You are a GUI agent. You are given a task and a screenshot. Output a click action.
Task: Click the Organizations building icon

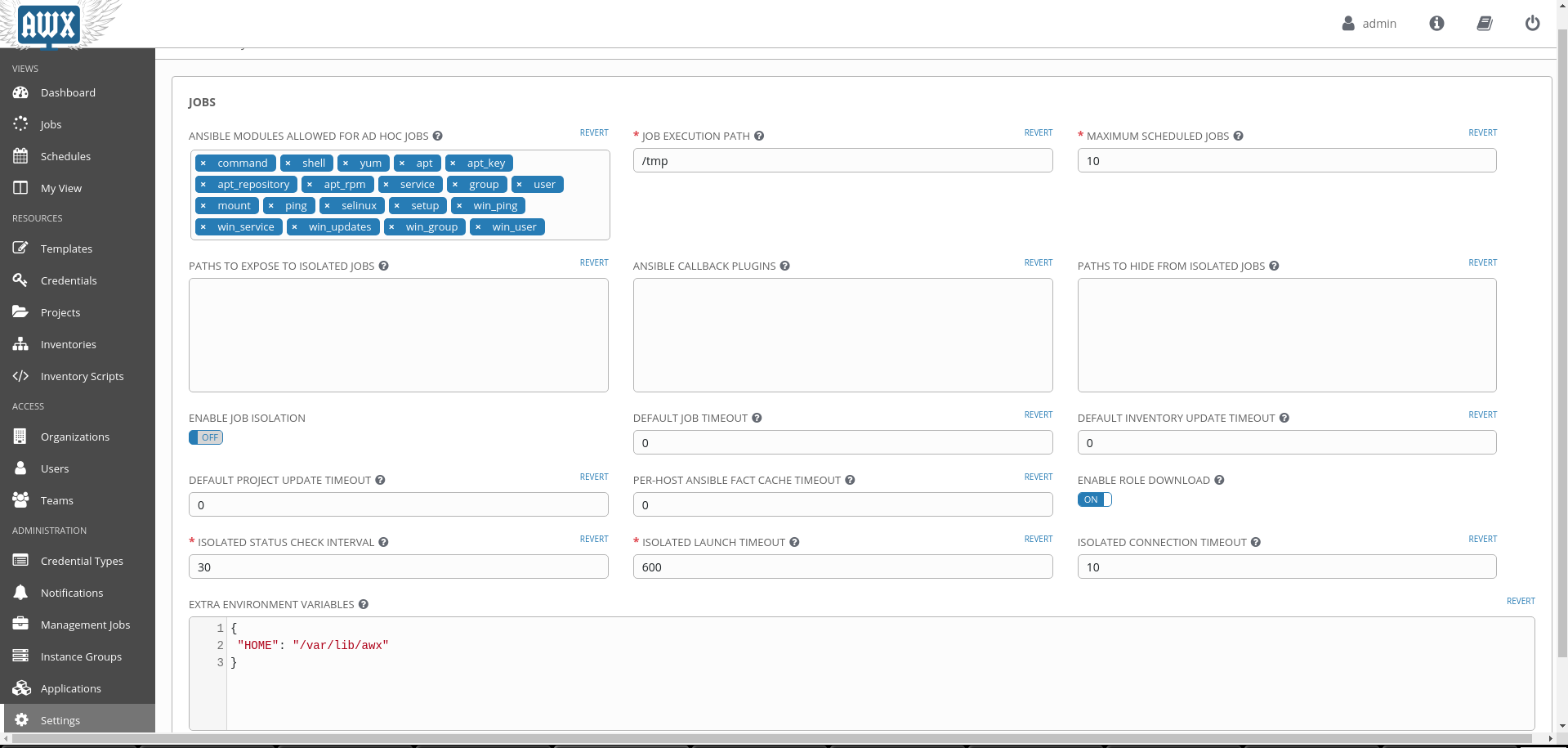pos(20,436)
